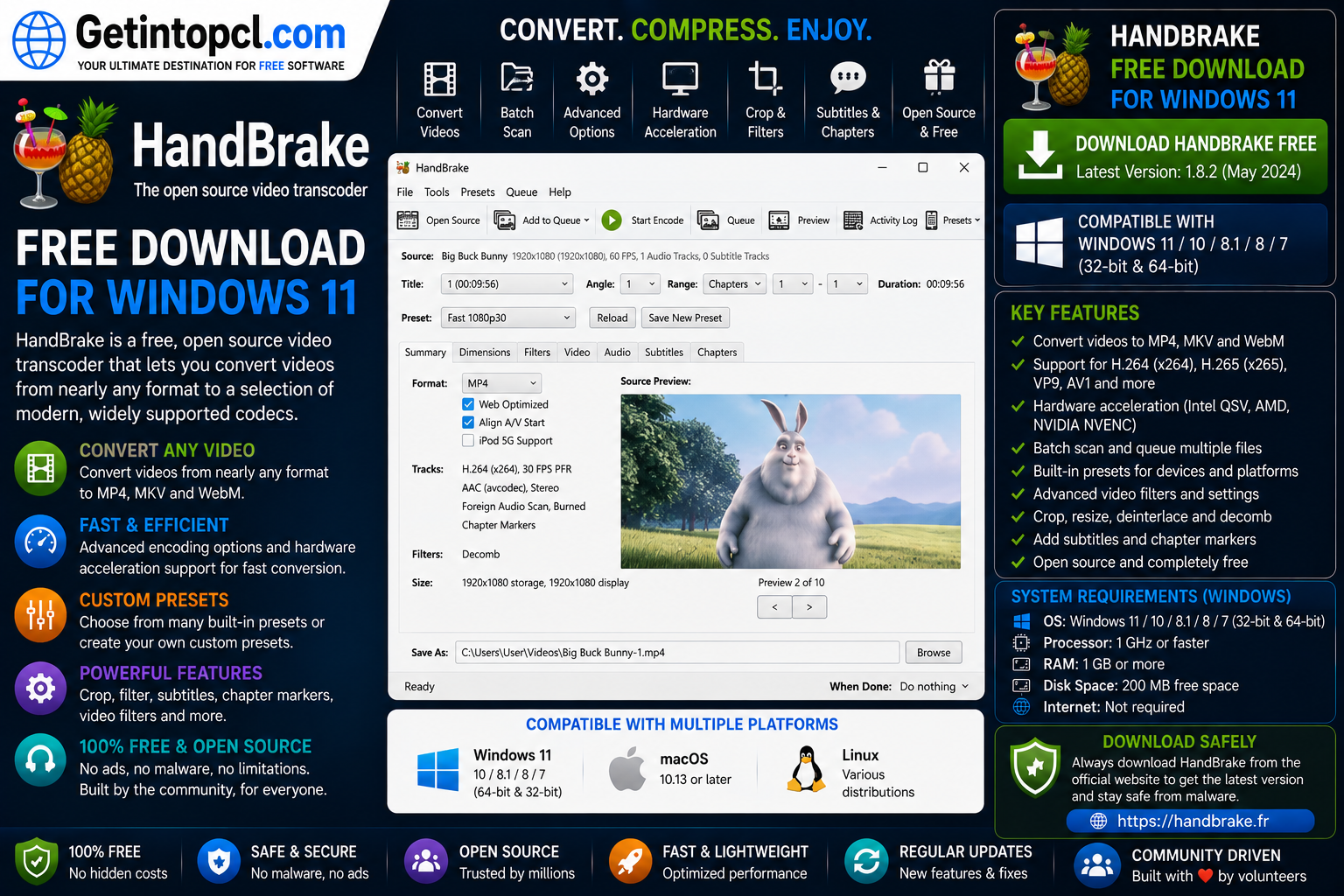The height and width of the screenshot is (896, 1344).
Task: Switch to the Subtitles tab
Action: (664, 353)
